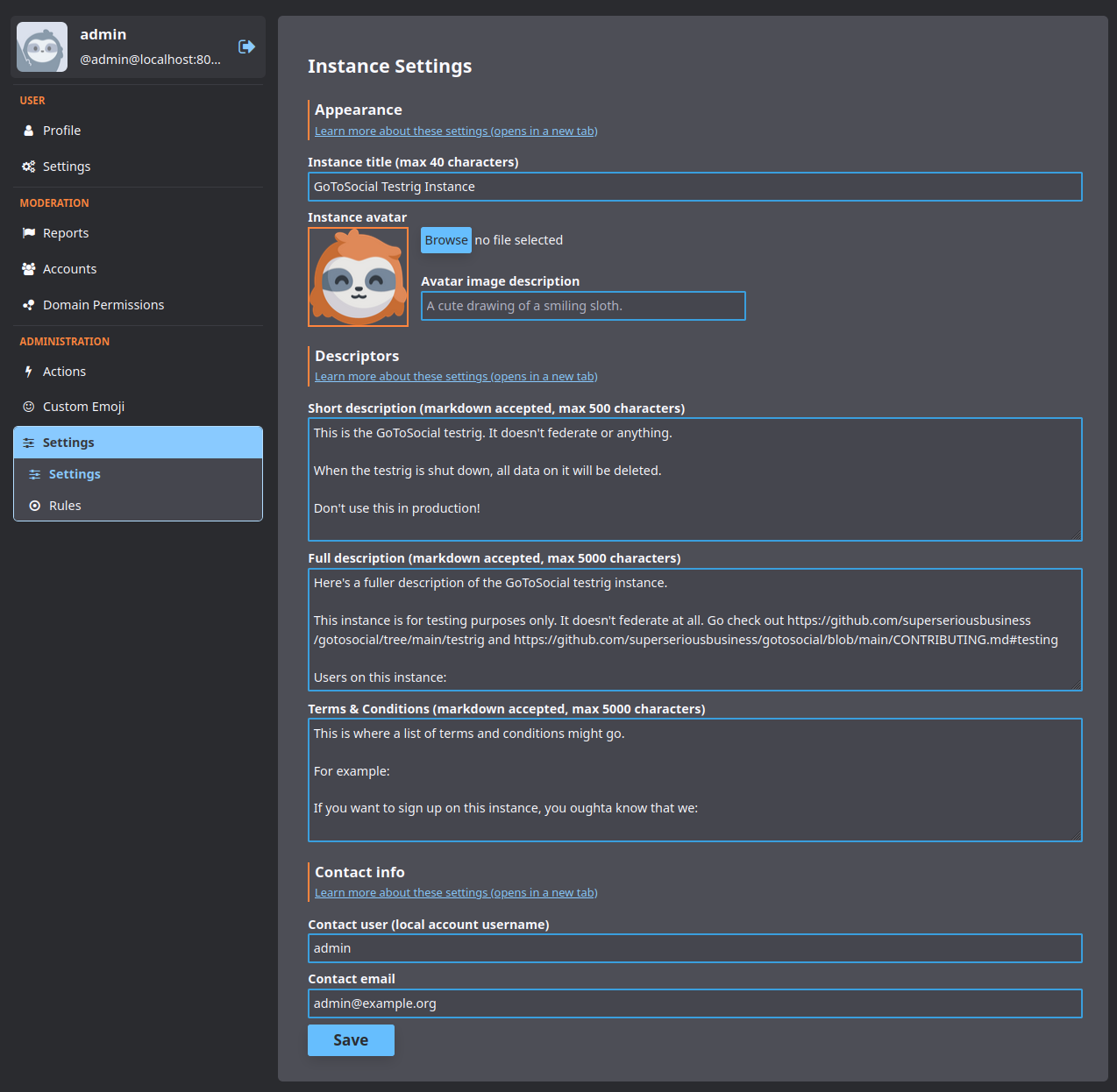Click the Rules target icon

(36, 505)
